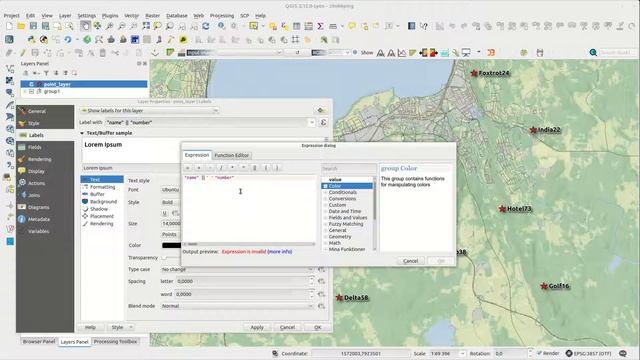The height and width of the screenshot is (360, 640).
Task: Click the teal search magnifier icon
Action: 593,53
